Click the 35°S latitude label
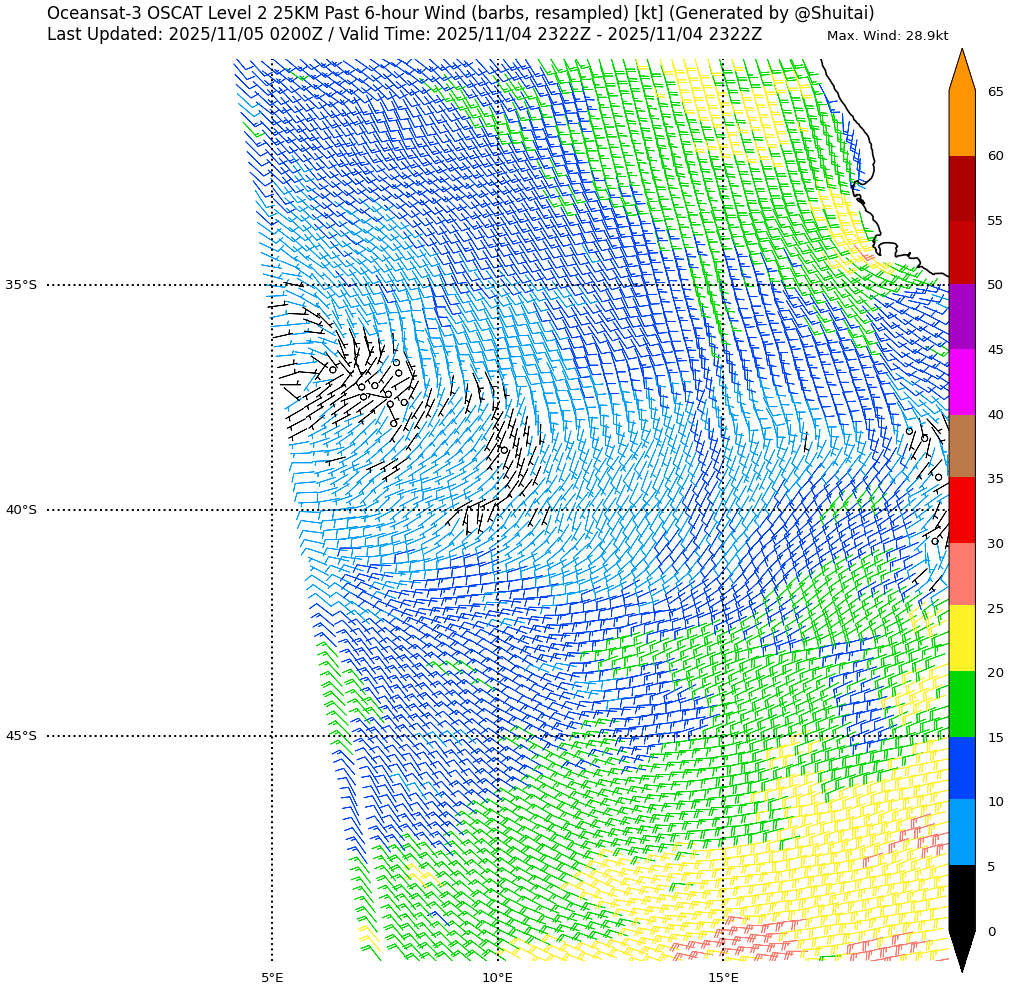This screenshot has height=989, width=1009. [x=21, y=285]
